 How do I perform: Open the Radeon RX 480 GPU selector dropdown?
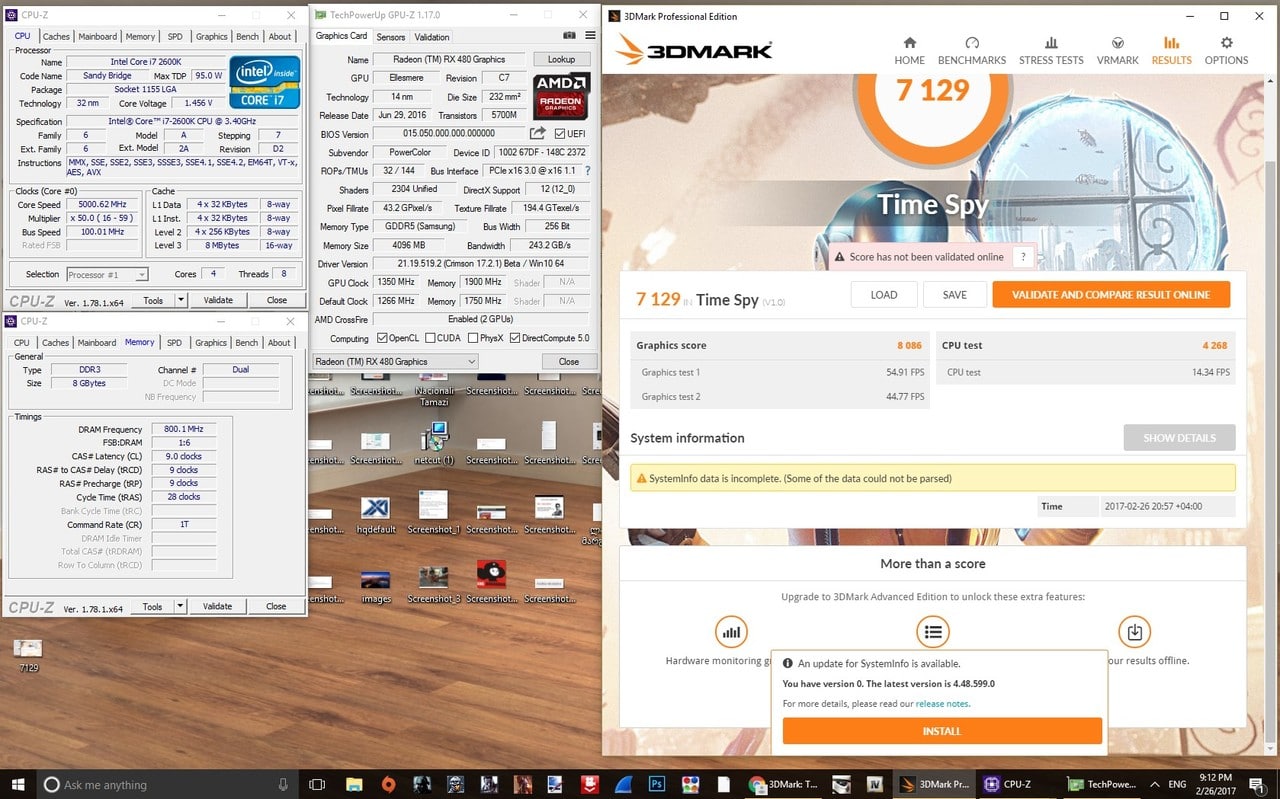pos(395,361)
